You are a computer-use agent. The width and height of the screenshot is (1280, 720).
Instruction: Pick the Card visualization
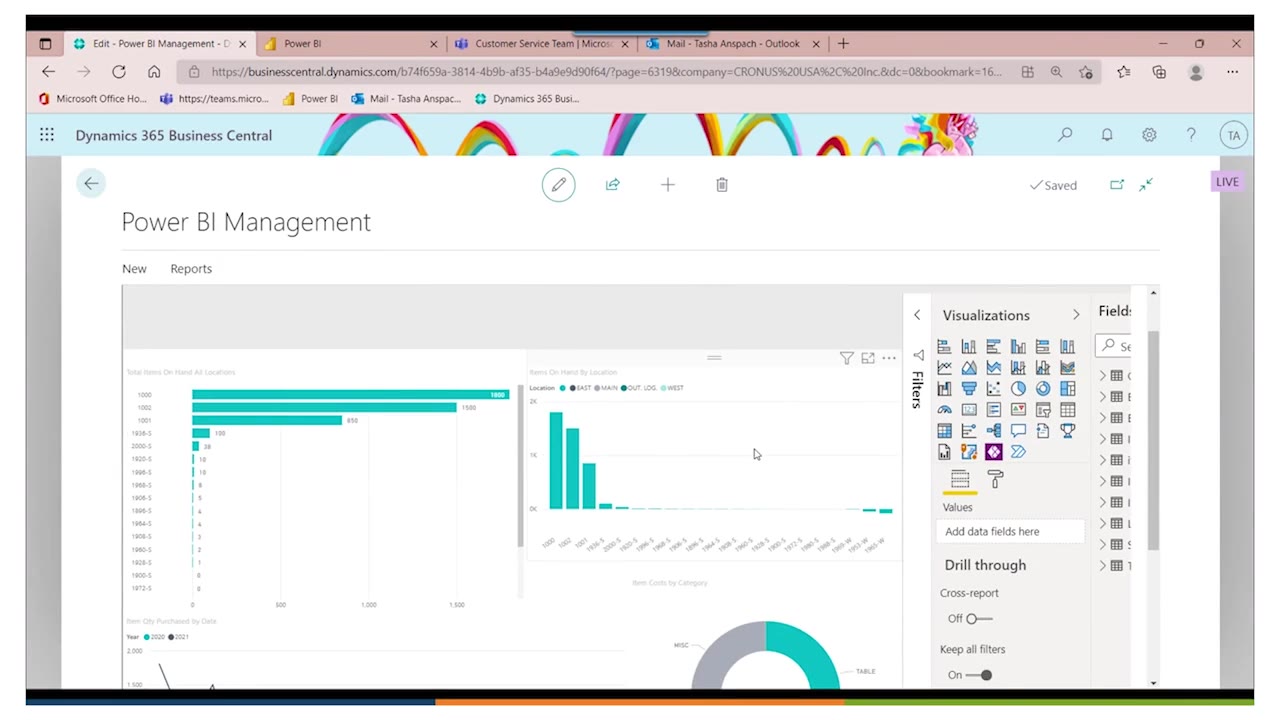[x=969, y=410]
